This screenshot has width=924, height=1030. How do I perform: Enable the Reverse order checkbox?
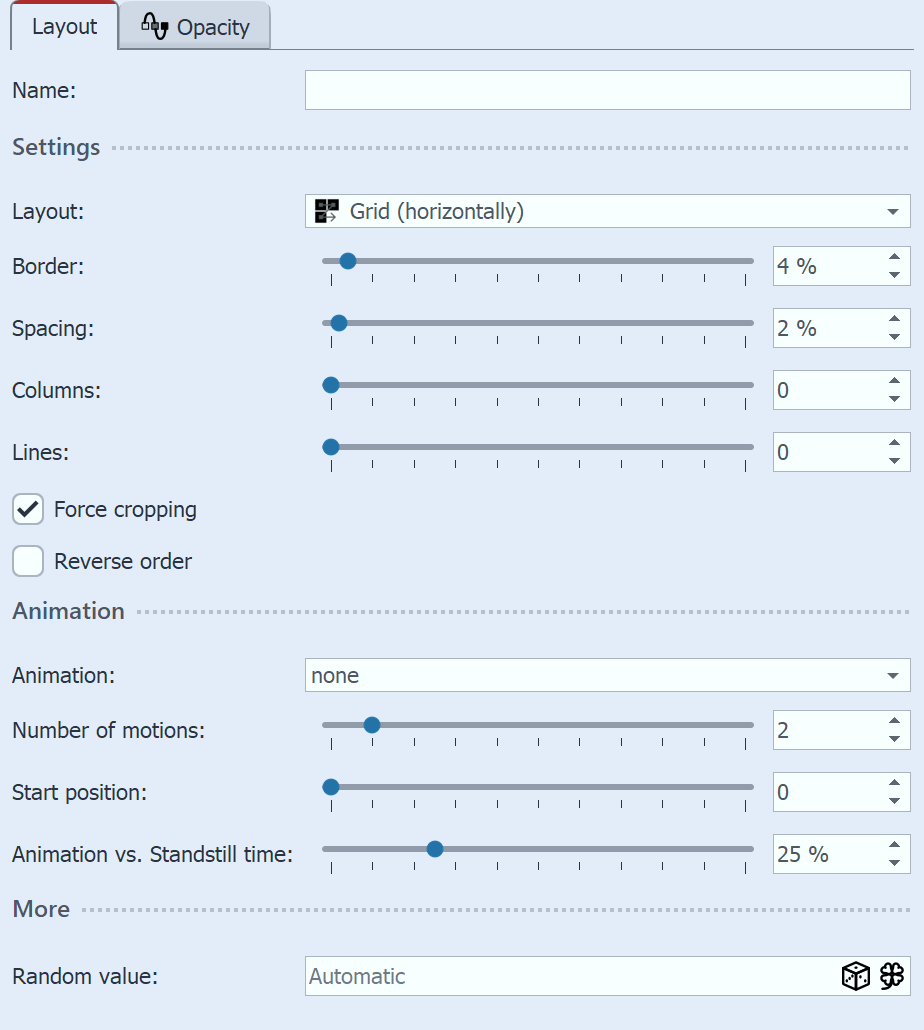click(x=27, y=561)
